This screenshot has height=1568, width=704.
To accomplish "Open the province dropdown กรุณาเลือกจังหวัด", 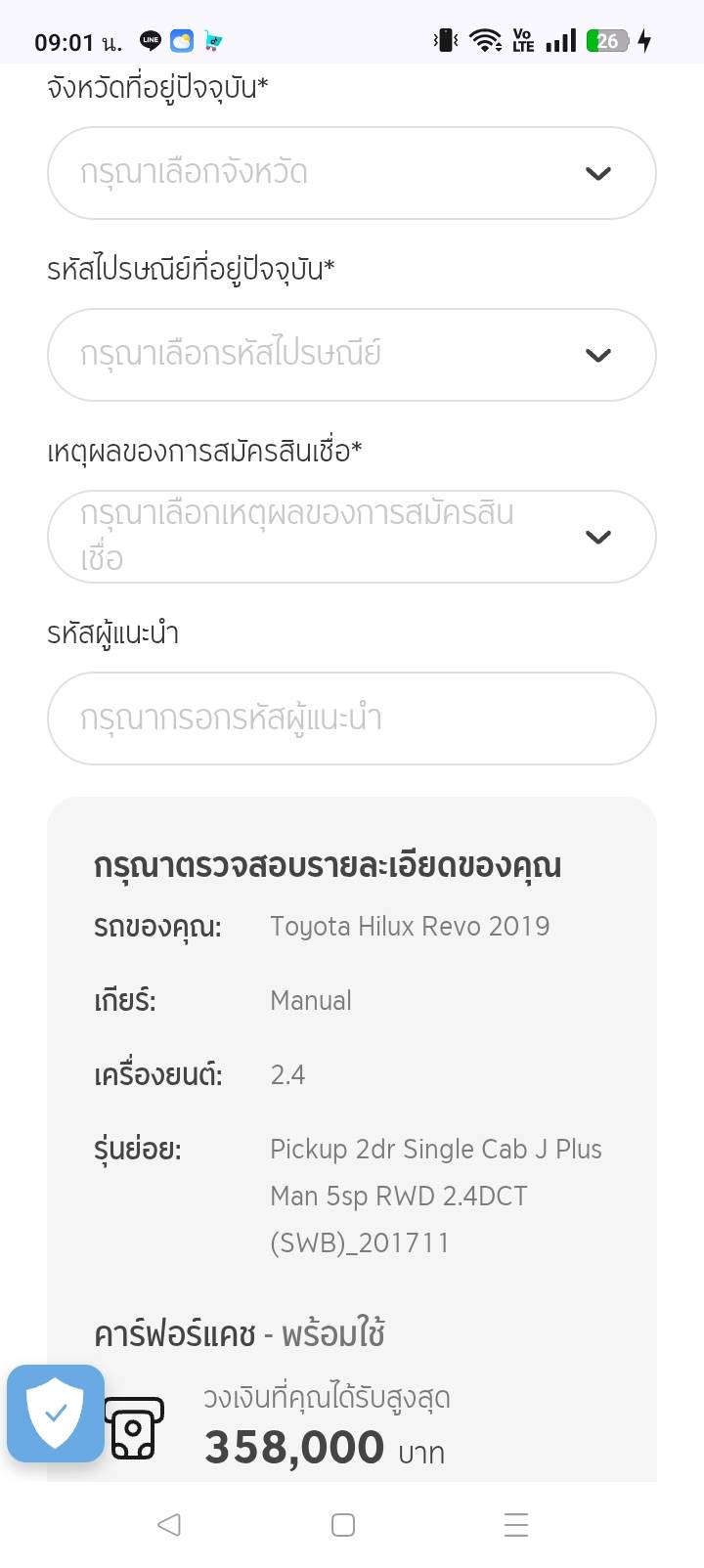I will [x=323, y=173].
